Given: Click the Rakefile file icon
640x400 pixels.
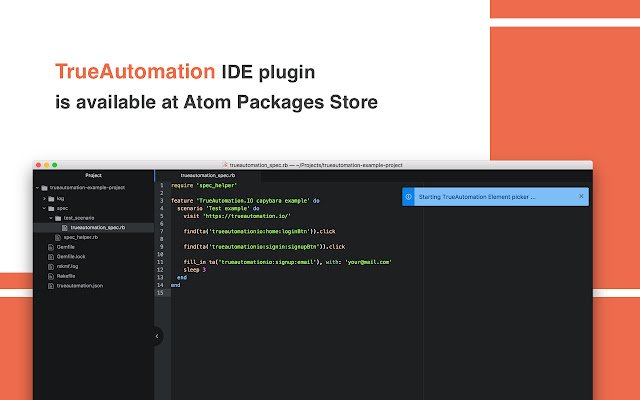Looking at the screenshot, I should click(51, 276).
